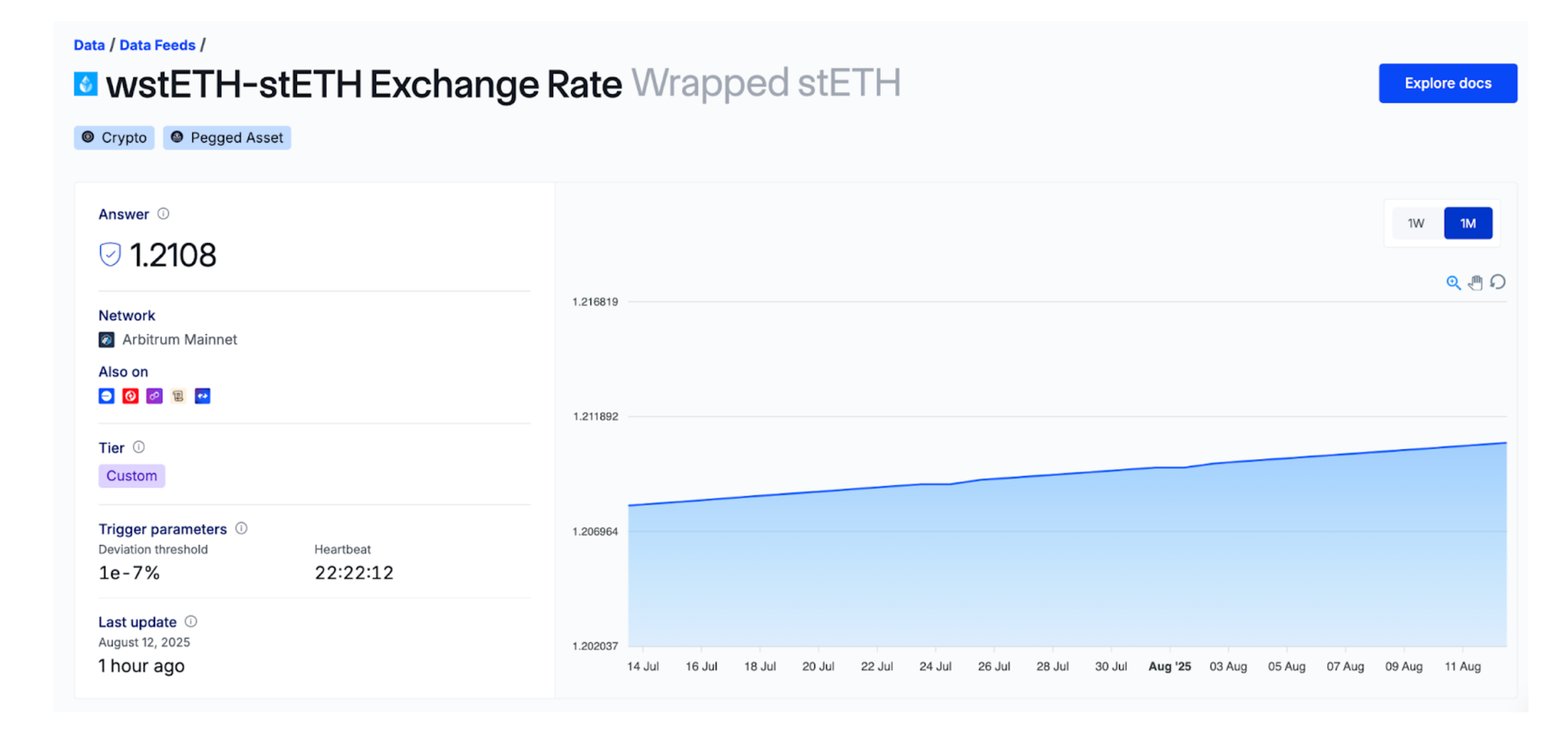The height and width of the screenshot is (750, 1568).
Task: Open the red network icon under Also on
Action: coord(130,397)
